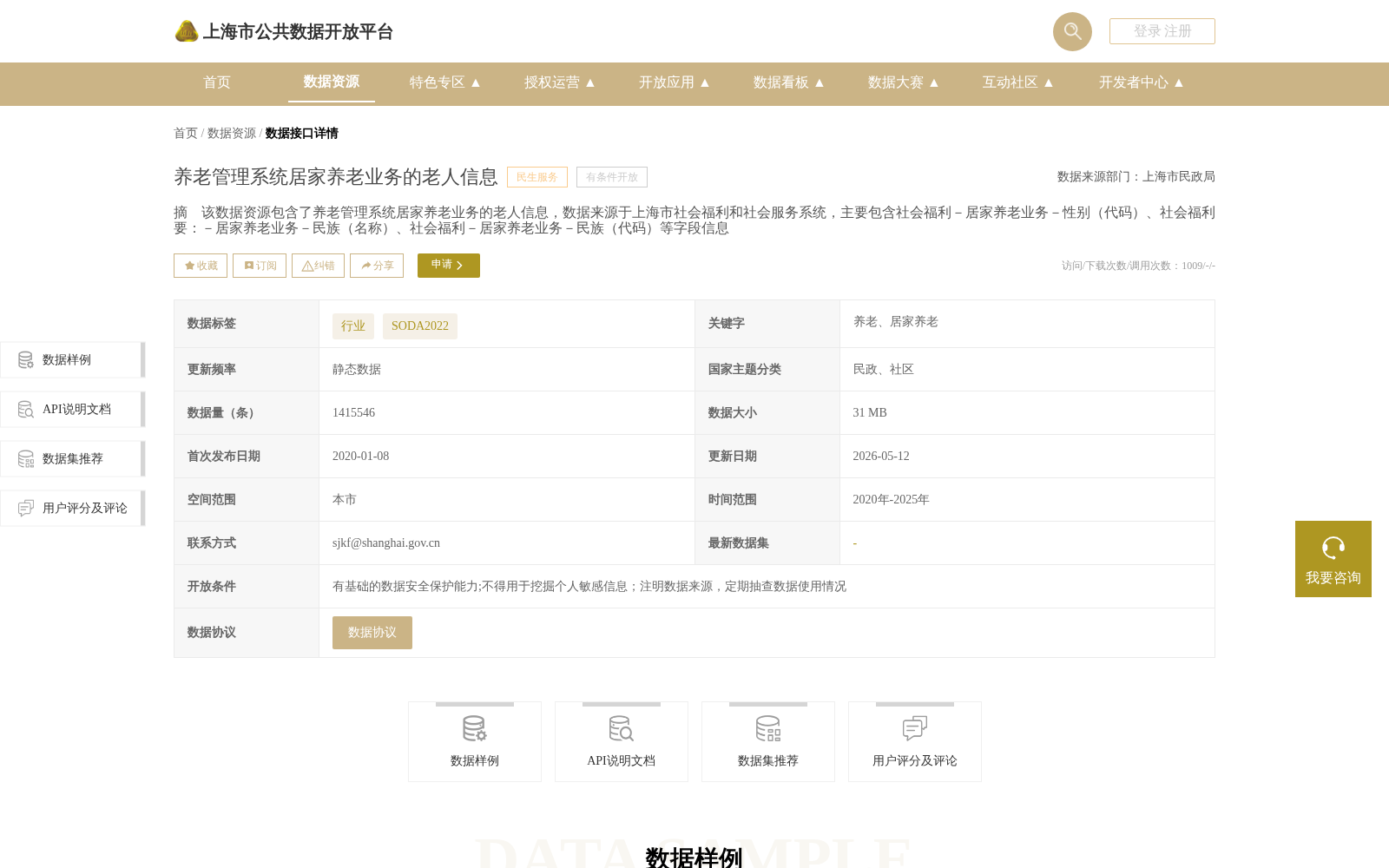
Task: Jump to 数据集推荐 via sidebar label
Action: [73, 459]
